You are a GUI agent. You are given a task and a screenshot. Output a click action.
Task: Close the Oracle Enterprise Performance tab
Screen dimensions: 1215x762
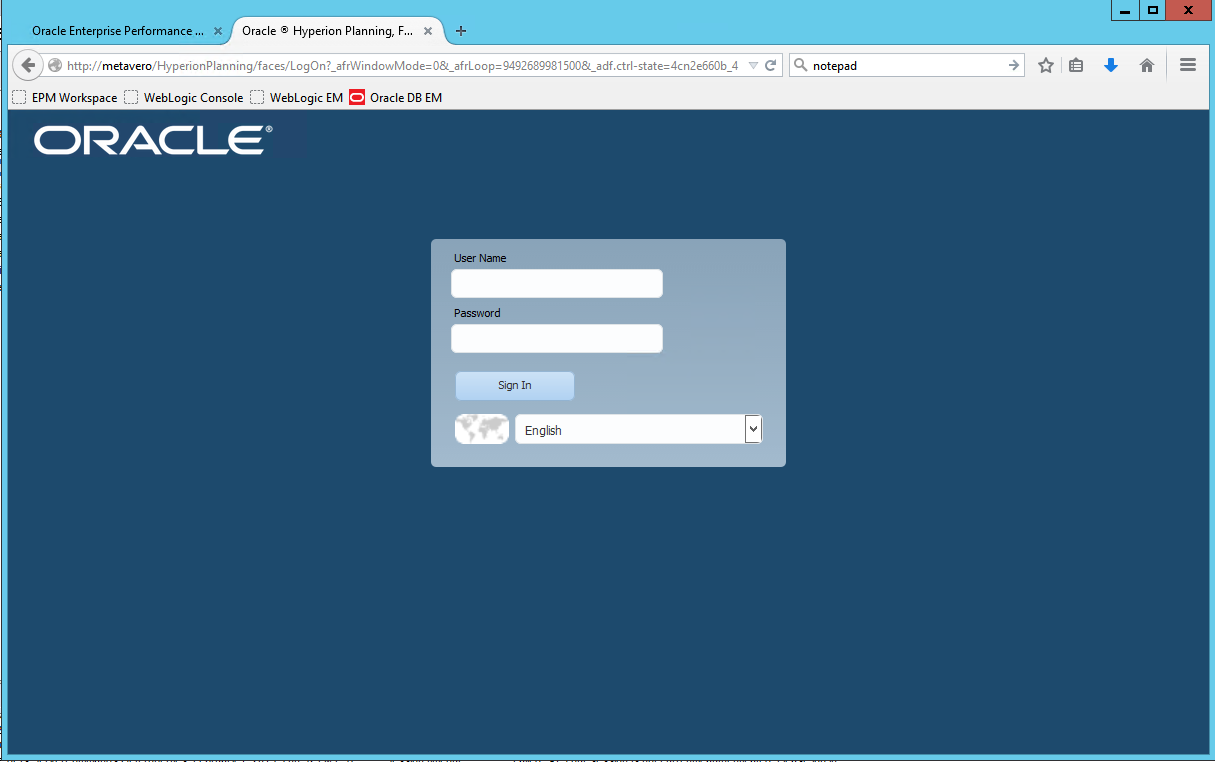pos(218,31)
